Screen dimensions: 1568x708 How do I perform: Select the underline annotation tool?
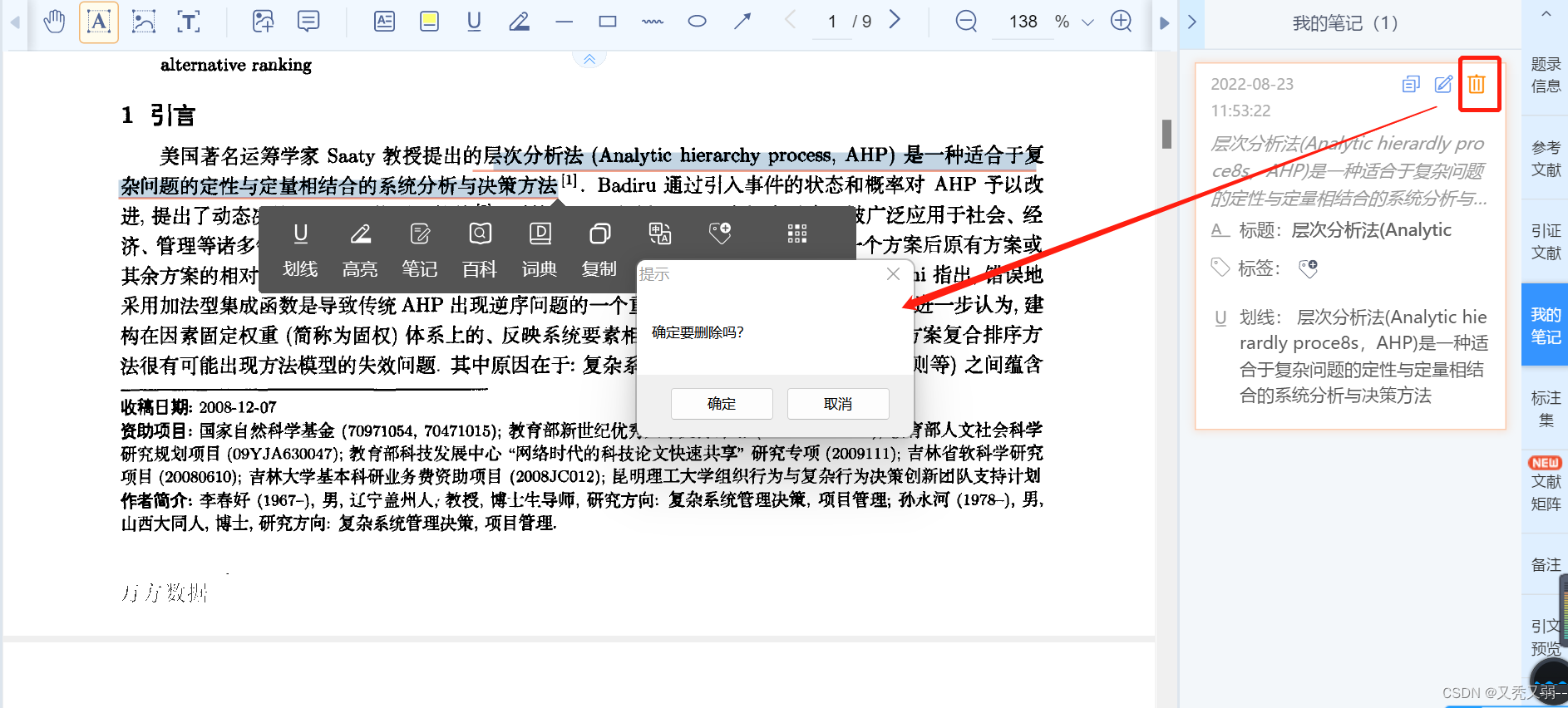pyautogui.click(x=475, y=22)
